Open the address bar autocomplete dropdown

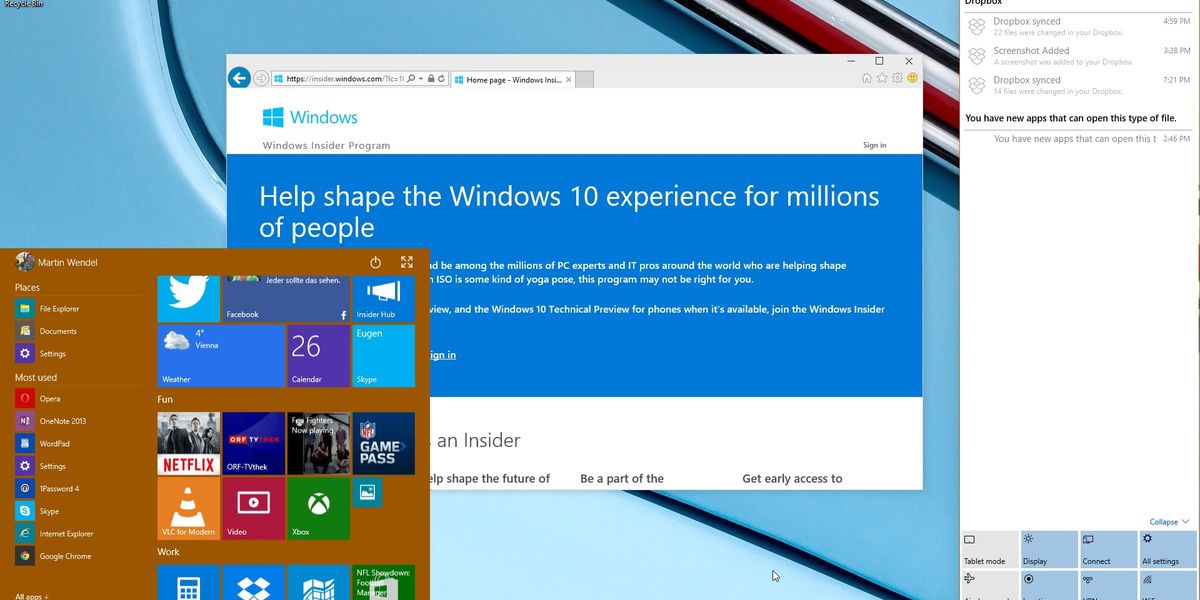[x=420, y=78]
